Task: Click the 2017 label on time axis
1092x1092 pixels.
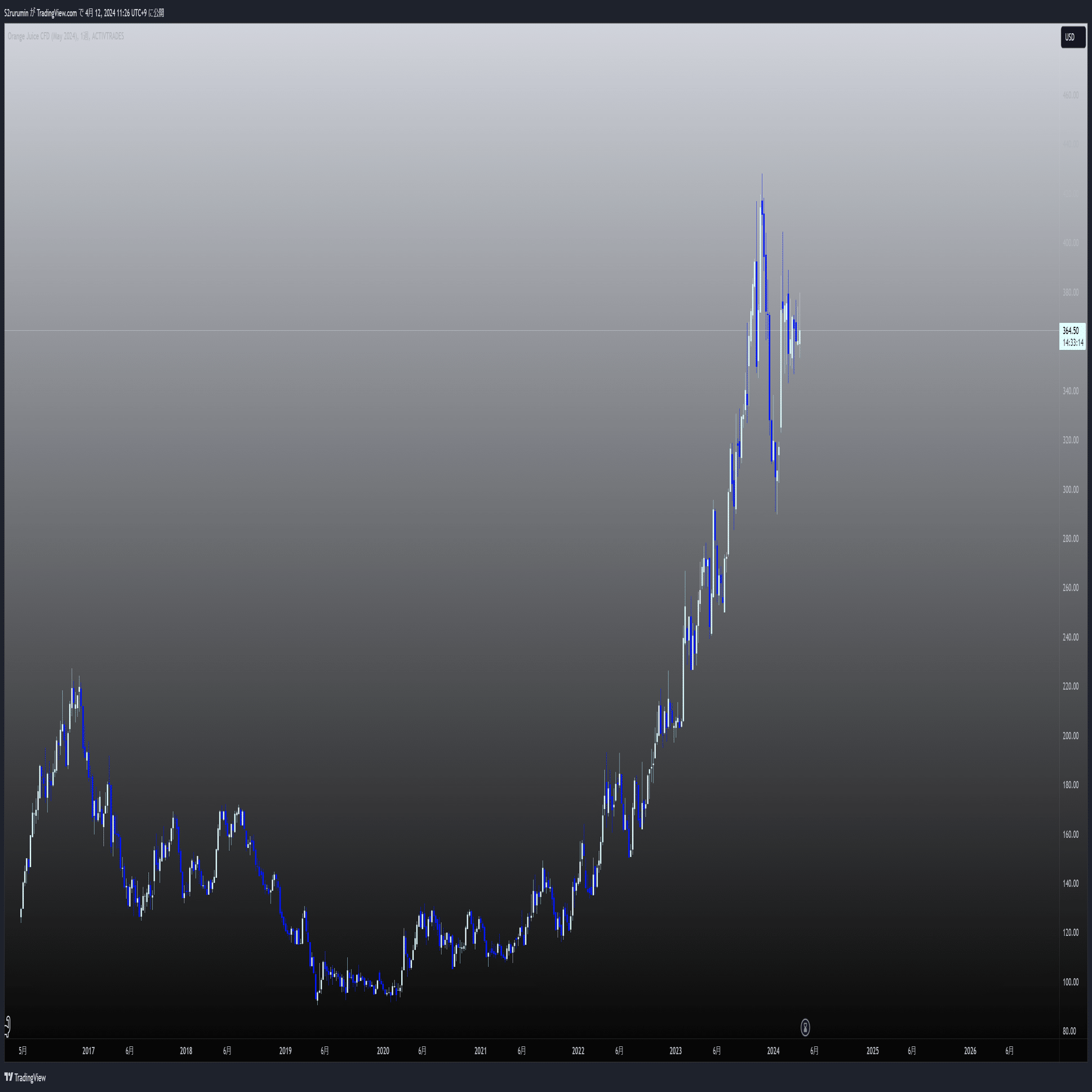Action: click(88, 1051)
